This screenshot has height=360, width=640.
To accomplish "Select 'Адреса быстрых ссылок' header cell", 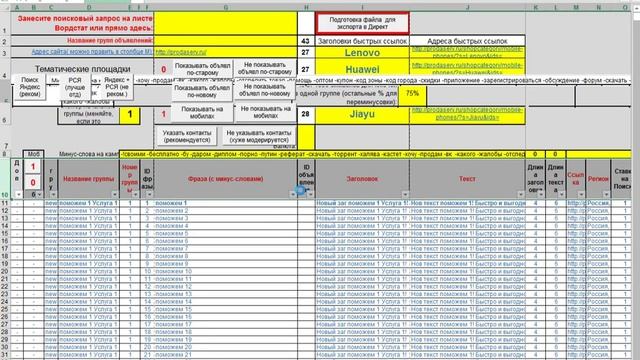I will tap(467, 41).
